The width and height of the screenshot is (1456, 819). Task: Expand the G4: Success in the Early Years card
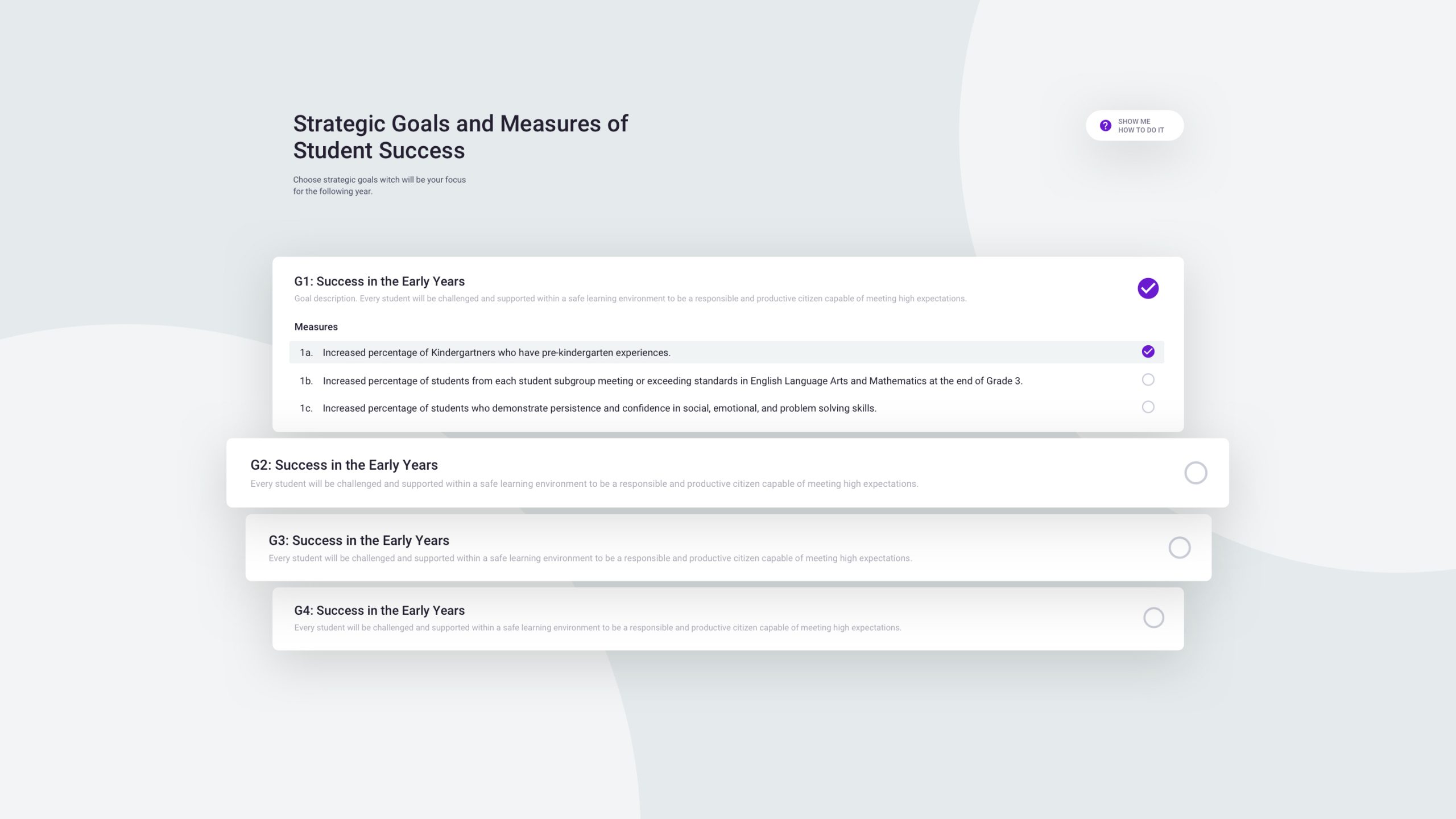(379, 610)
